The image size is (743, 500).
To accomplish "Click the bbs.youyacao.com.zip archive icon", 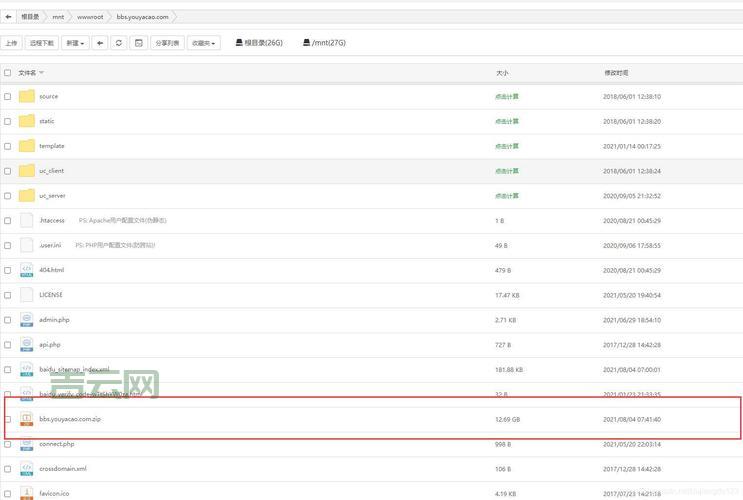I will pyautogui.click(x=27, y=419).
